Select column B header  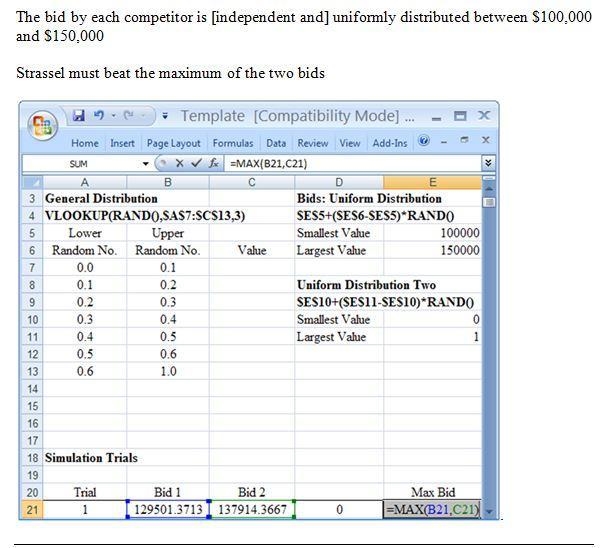point(168,182)
